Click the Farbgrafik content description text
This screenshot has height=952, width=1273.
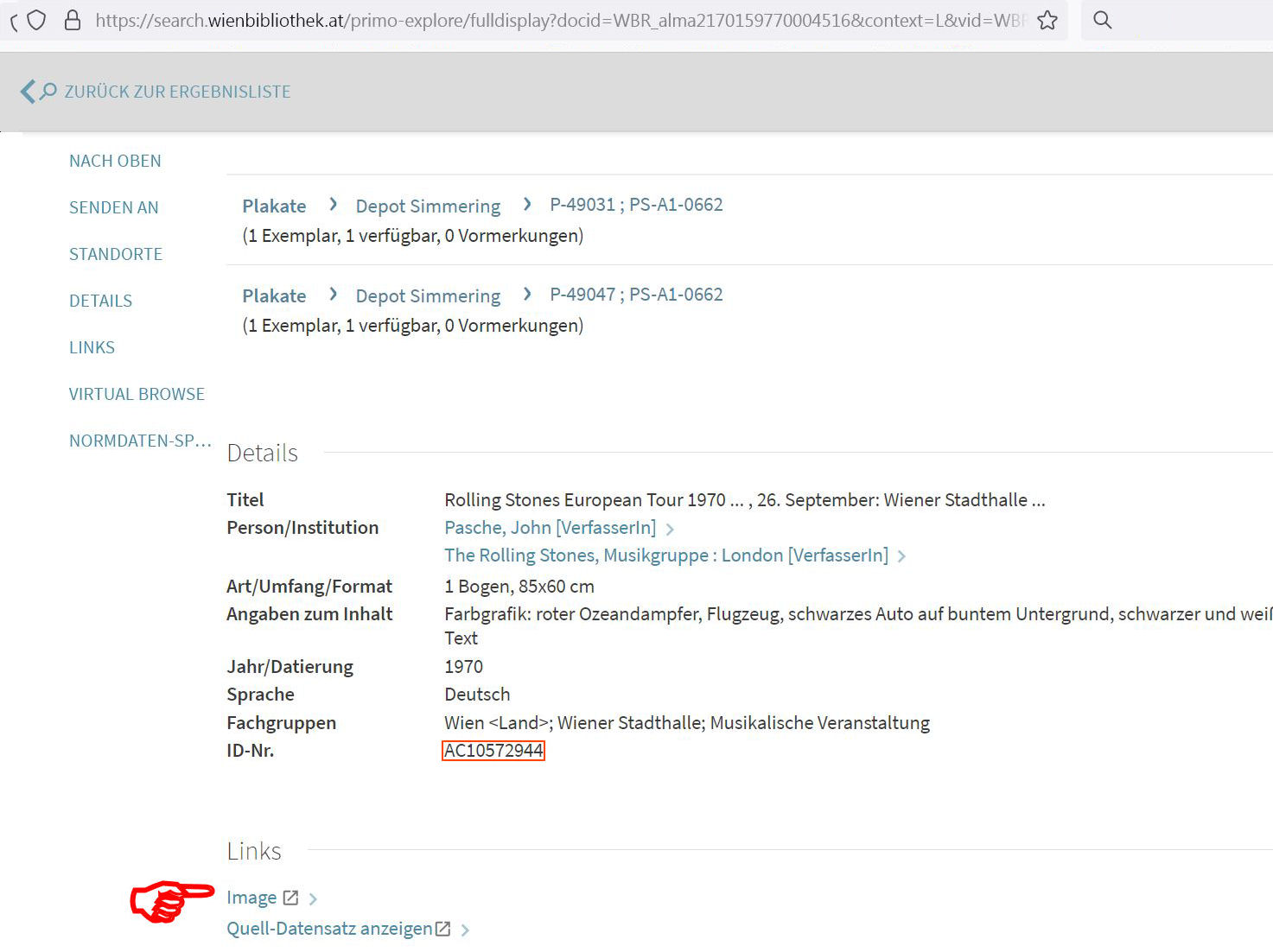pos(858,625)
